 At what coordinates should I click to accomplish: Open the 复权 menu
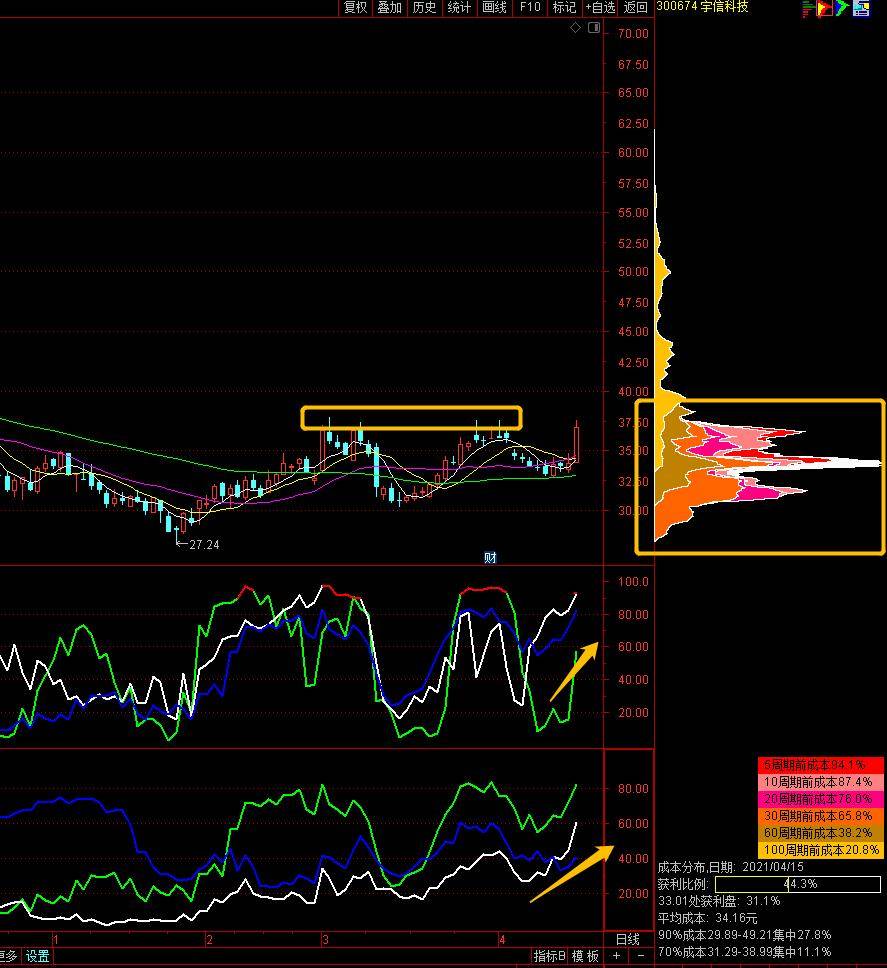coord(356,7)
